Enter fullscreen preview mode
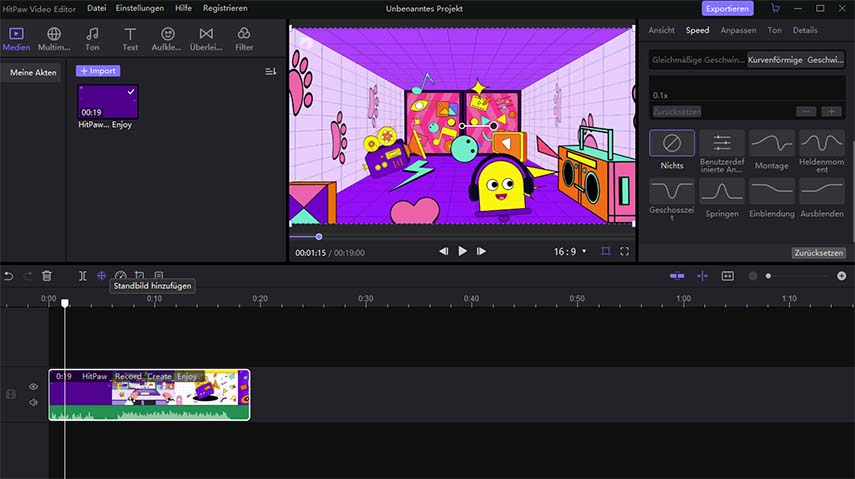Viewport: 855px width, 479px height. 625,251
